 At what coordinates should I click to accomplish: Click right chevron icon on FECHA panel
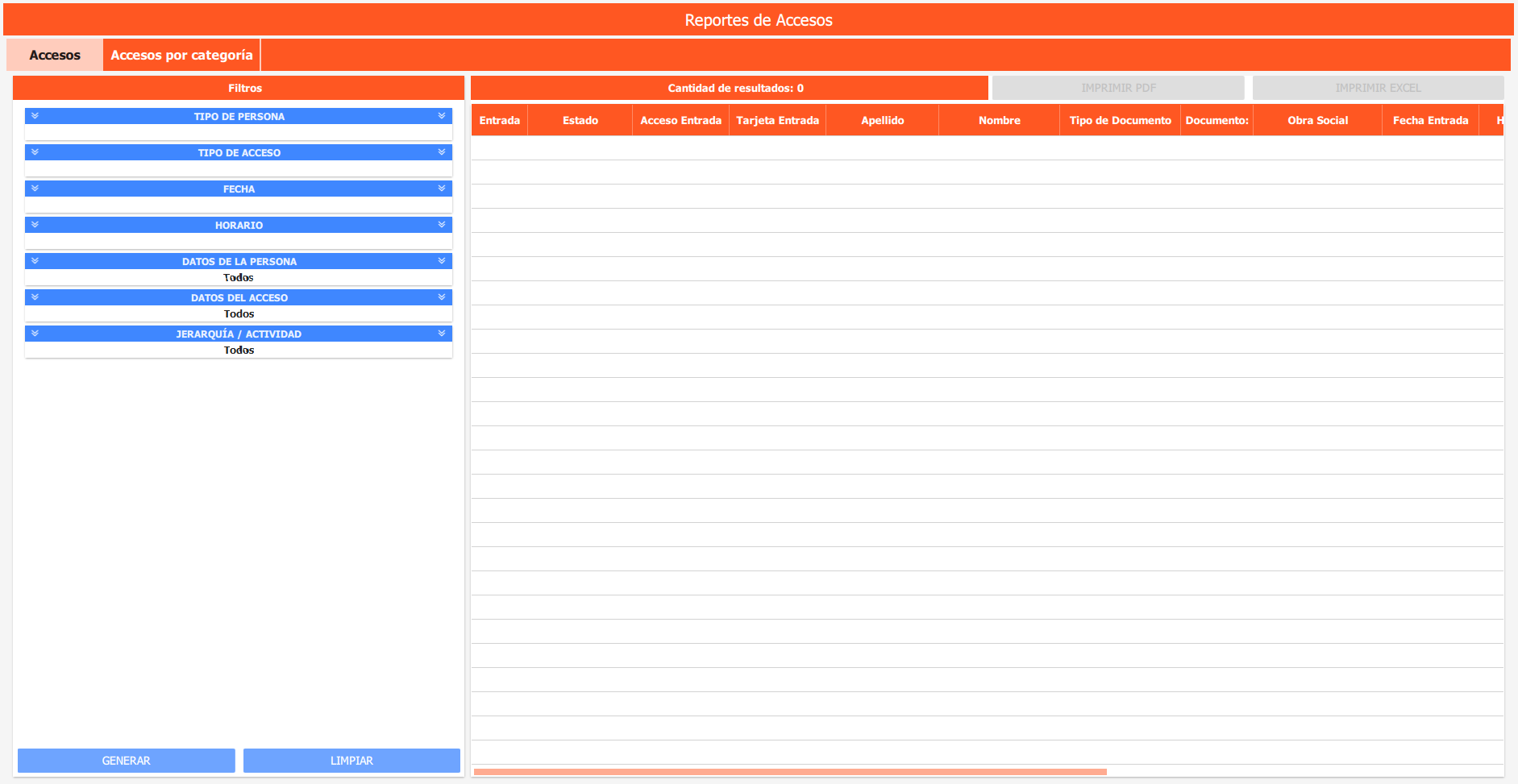[x=442, y=189]
